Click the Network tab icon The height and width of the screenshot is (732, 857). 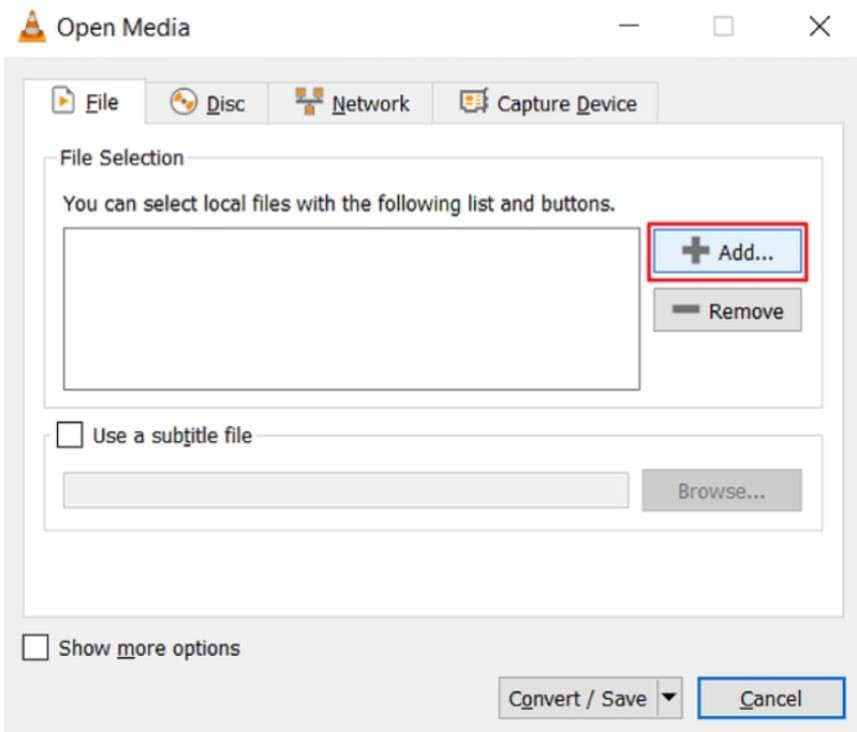(x=309, y=101)
